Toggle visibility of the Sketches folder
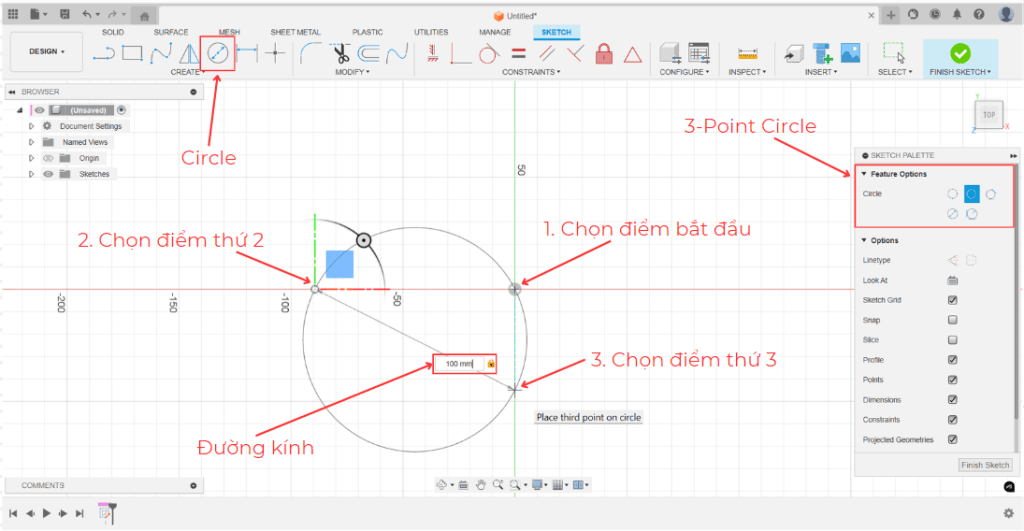 coord(47,174)
